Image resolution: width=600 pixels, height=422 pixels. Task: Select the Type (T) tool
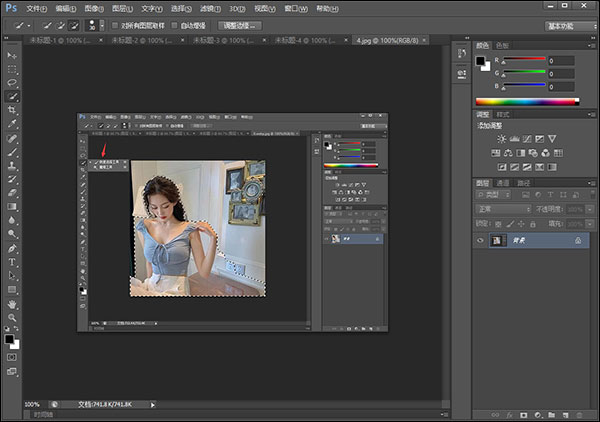pos(12,261)
